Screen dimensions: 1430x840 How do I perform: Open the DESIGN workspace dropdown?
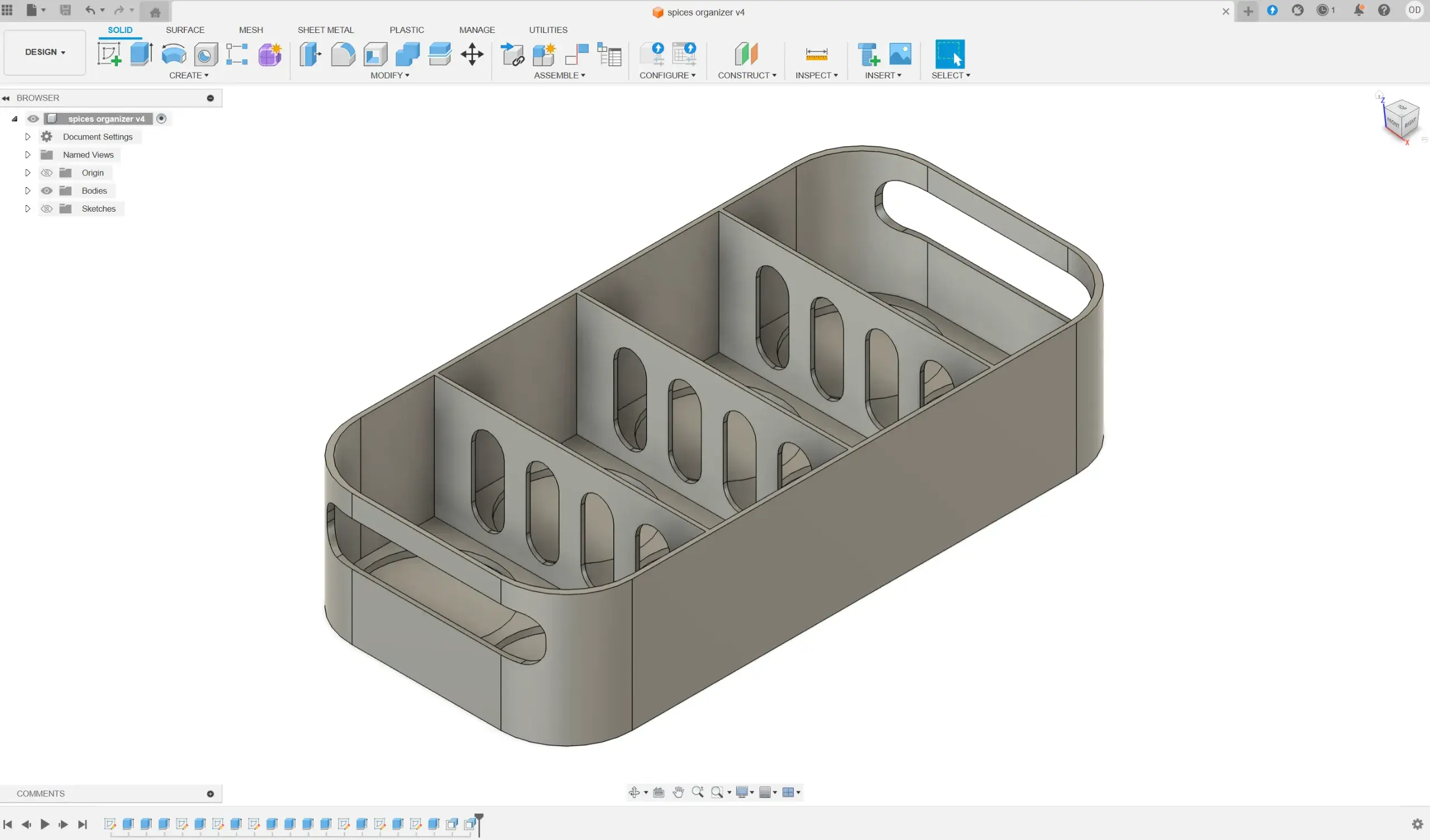coord(45,52)
